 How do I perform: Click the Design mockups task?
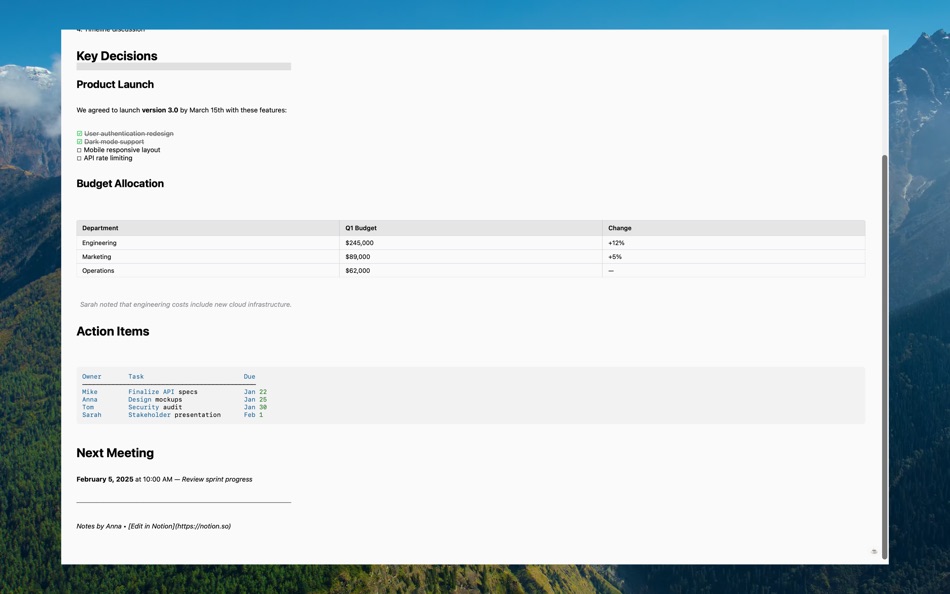(155, 400)
